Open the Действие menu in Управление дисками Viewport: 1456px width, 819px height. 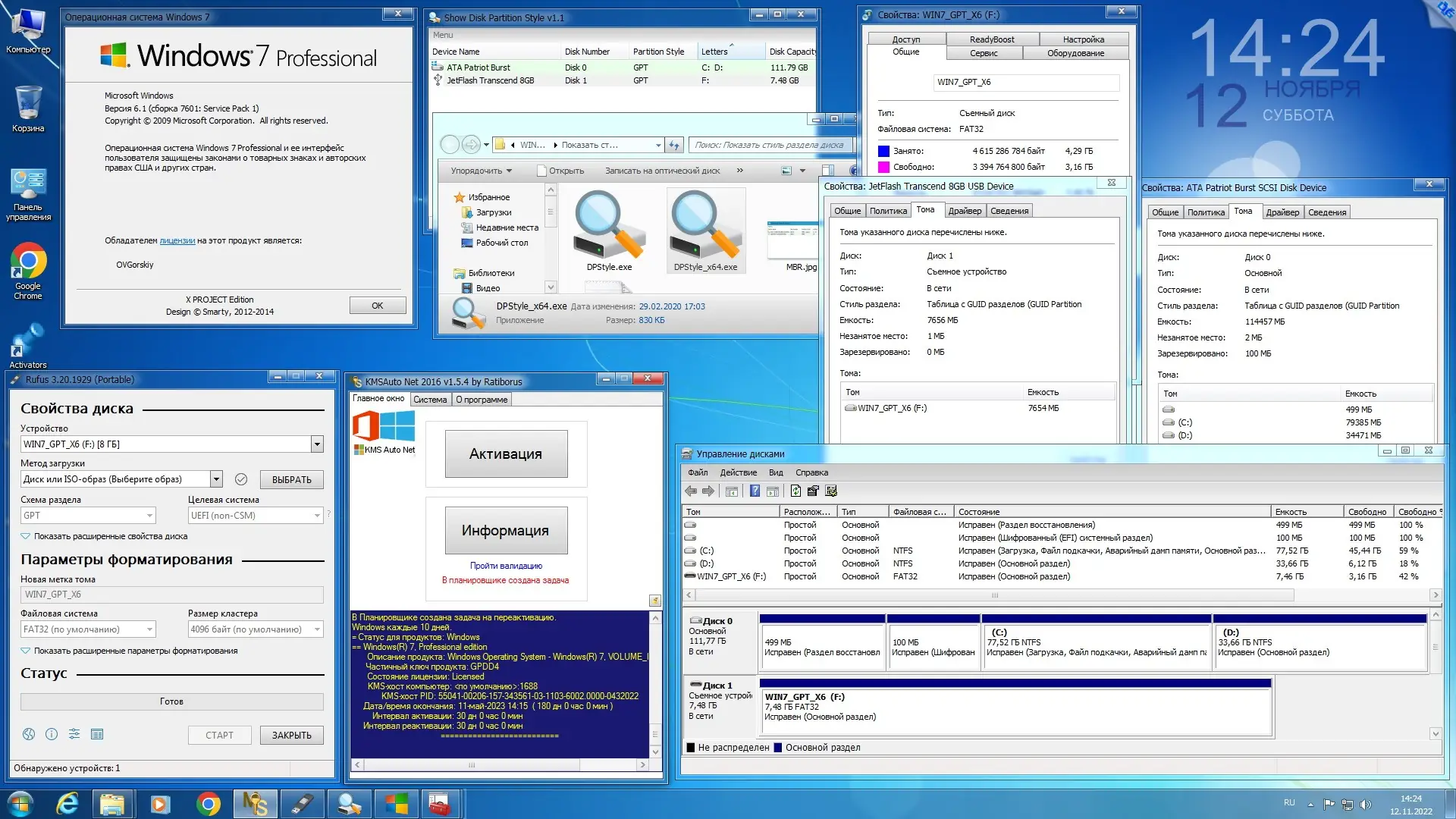click(x=737, y=472)
